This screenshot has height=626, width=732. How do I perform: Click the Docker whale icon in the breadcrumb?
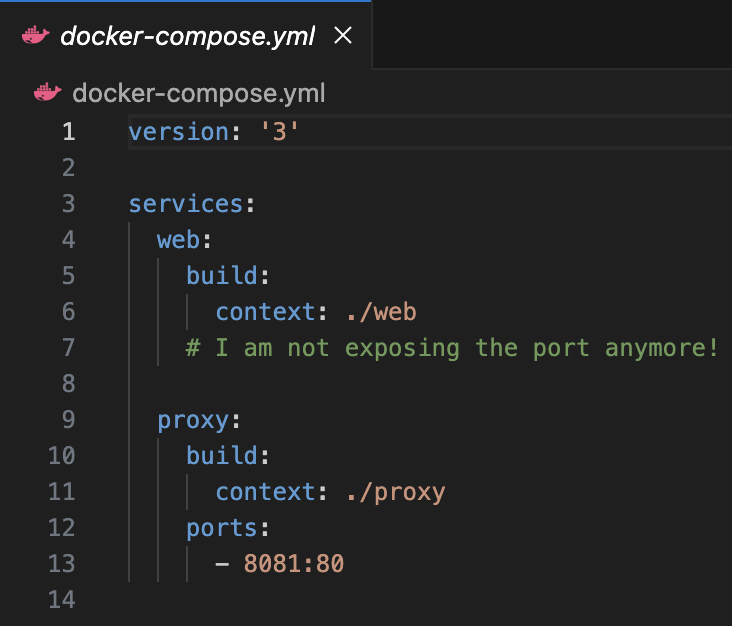(x=48, y=92)
